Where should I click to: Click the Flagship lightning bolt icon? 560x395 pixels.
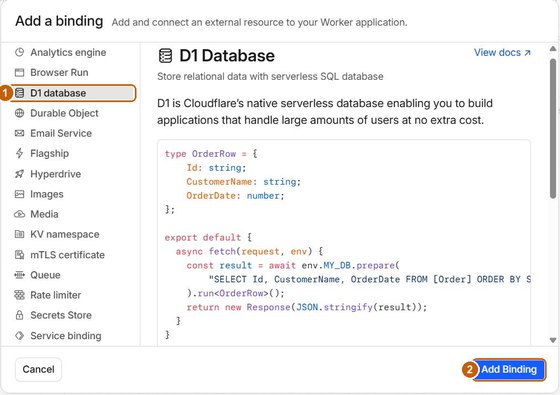19,154
